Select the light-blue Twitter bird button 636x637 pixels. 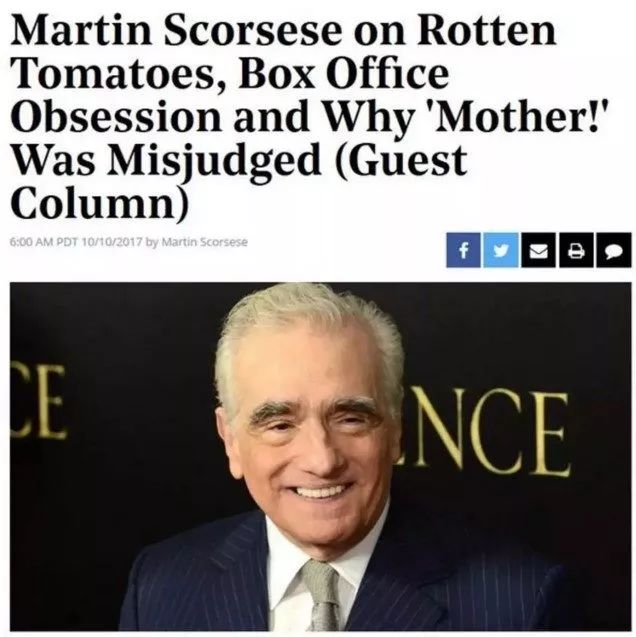501,250
